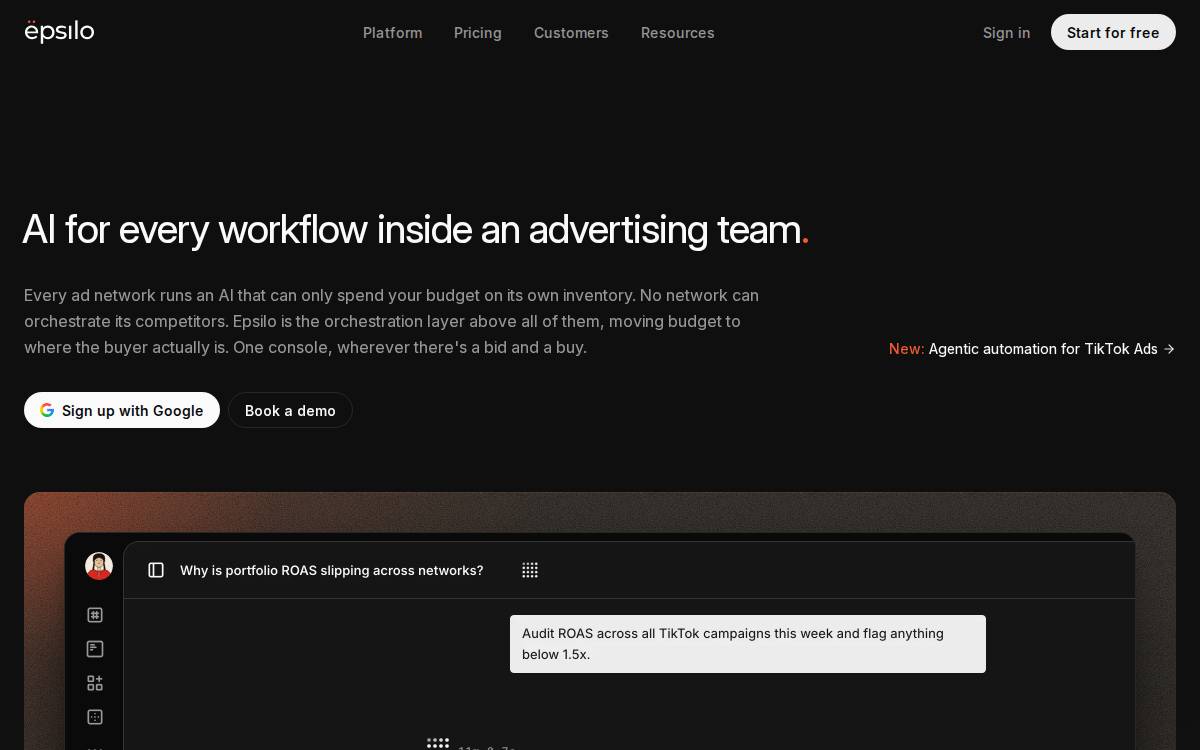
Task: Click the Start for free button
Action: (1113, 32)
